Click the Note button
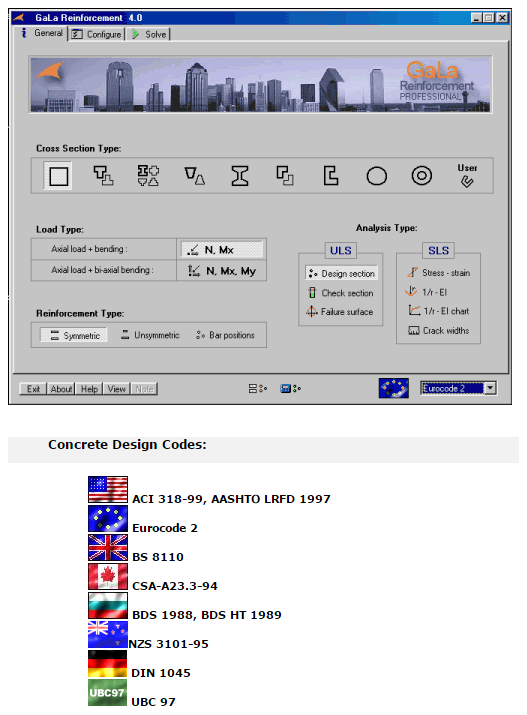 [x=145, y=389]
